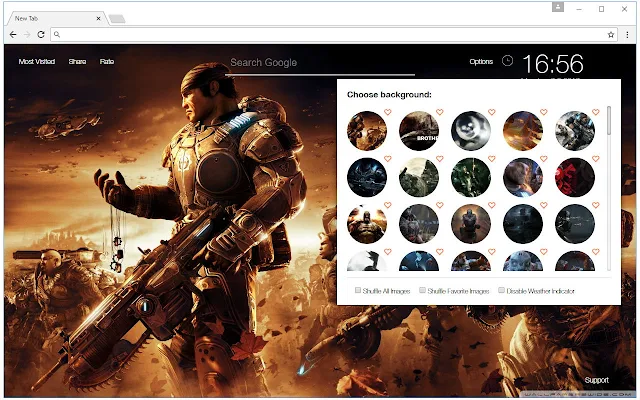Open the Most Visited menu
This screenshot has height=400, width=640.
[37, 62]
